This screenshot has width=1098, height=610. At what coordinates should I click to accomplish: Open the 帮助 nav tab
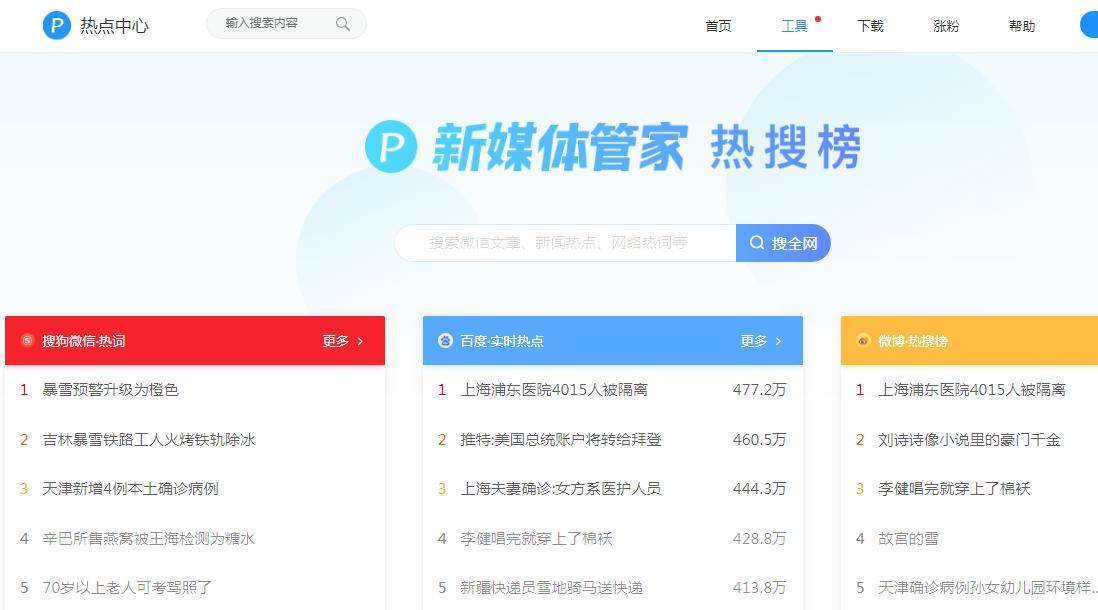pos(1022,26)
